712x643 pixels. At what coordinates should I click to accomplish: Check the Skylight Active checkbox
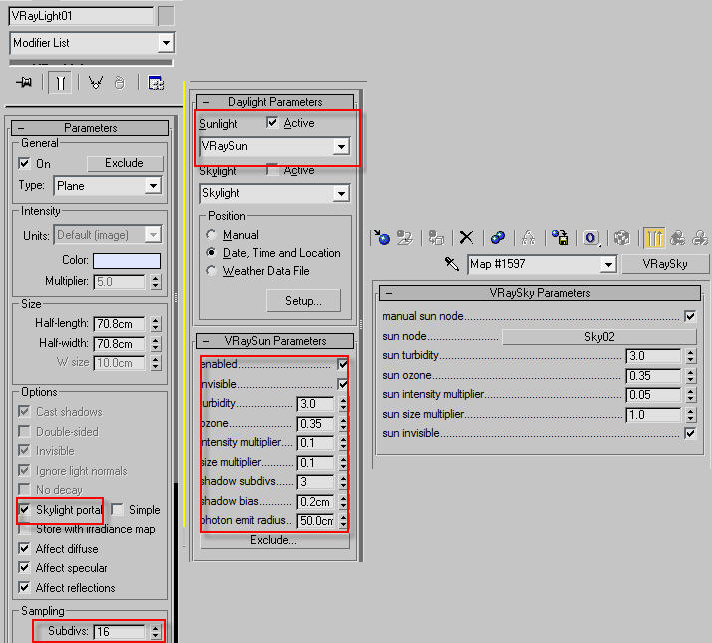point(272,169)
